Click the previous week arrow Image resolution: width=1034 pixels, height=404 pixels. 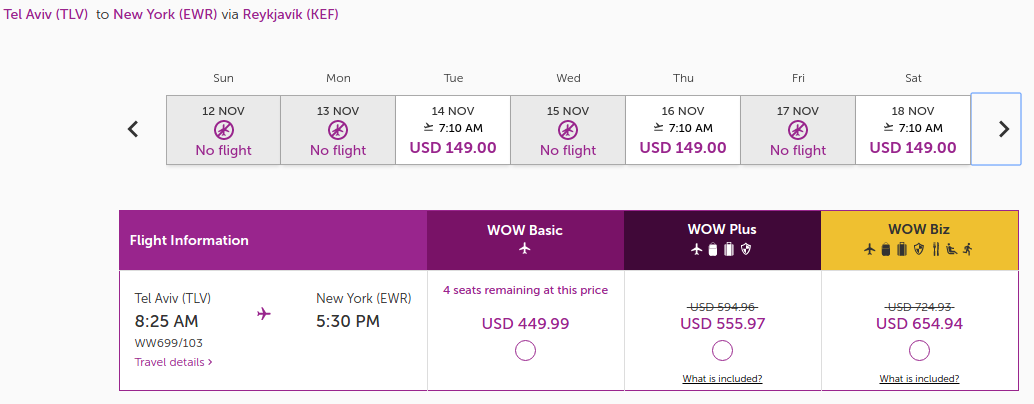tap(133, 129)
